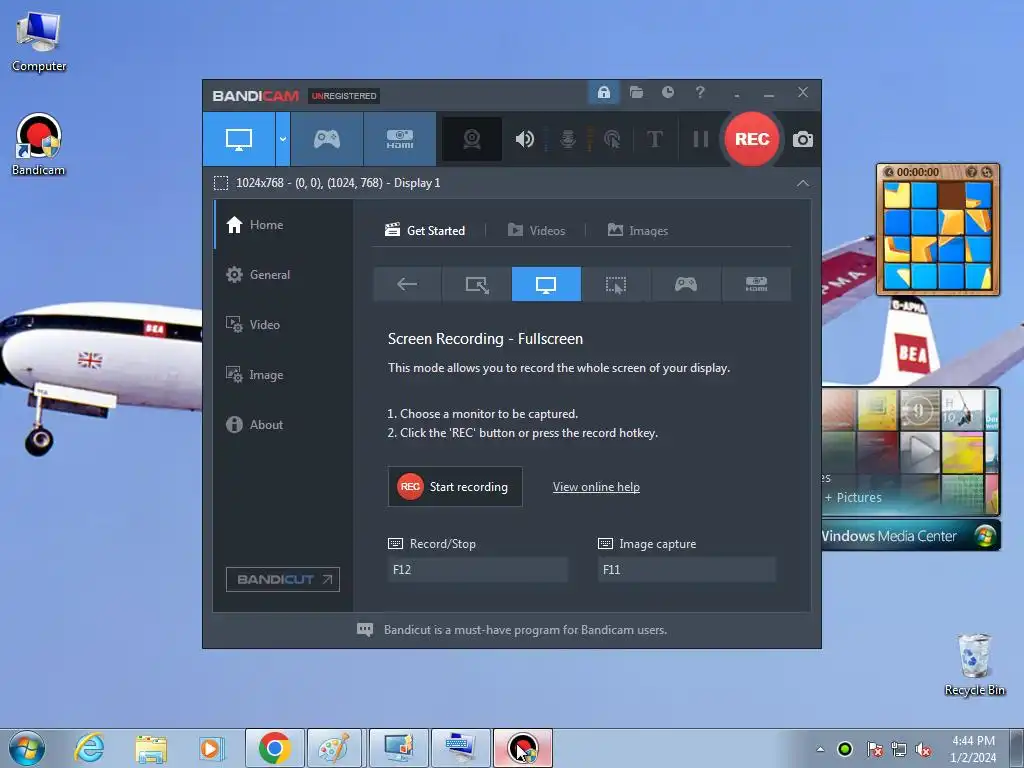Open General settings in sidebar
The width and height of the screenshot is (1024, 768).
[x=283, y=274]
